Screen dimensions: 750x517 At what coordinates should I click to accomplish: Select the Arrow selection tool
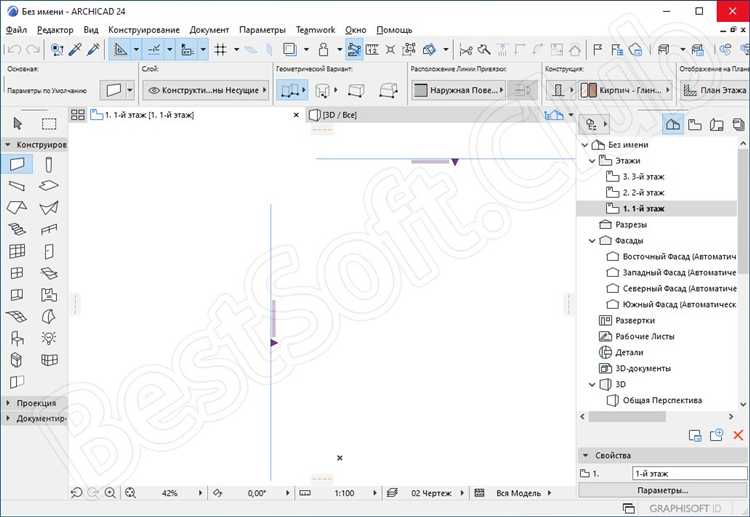click(18, 124)
